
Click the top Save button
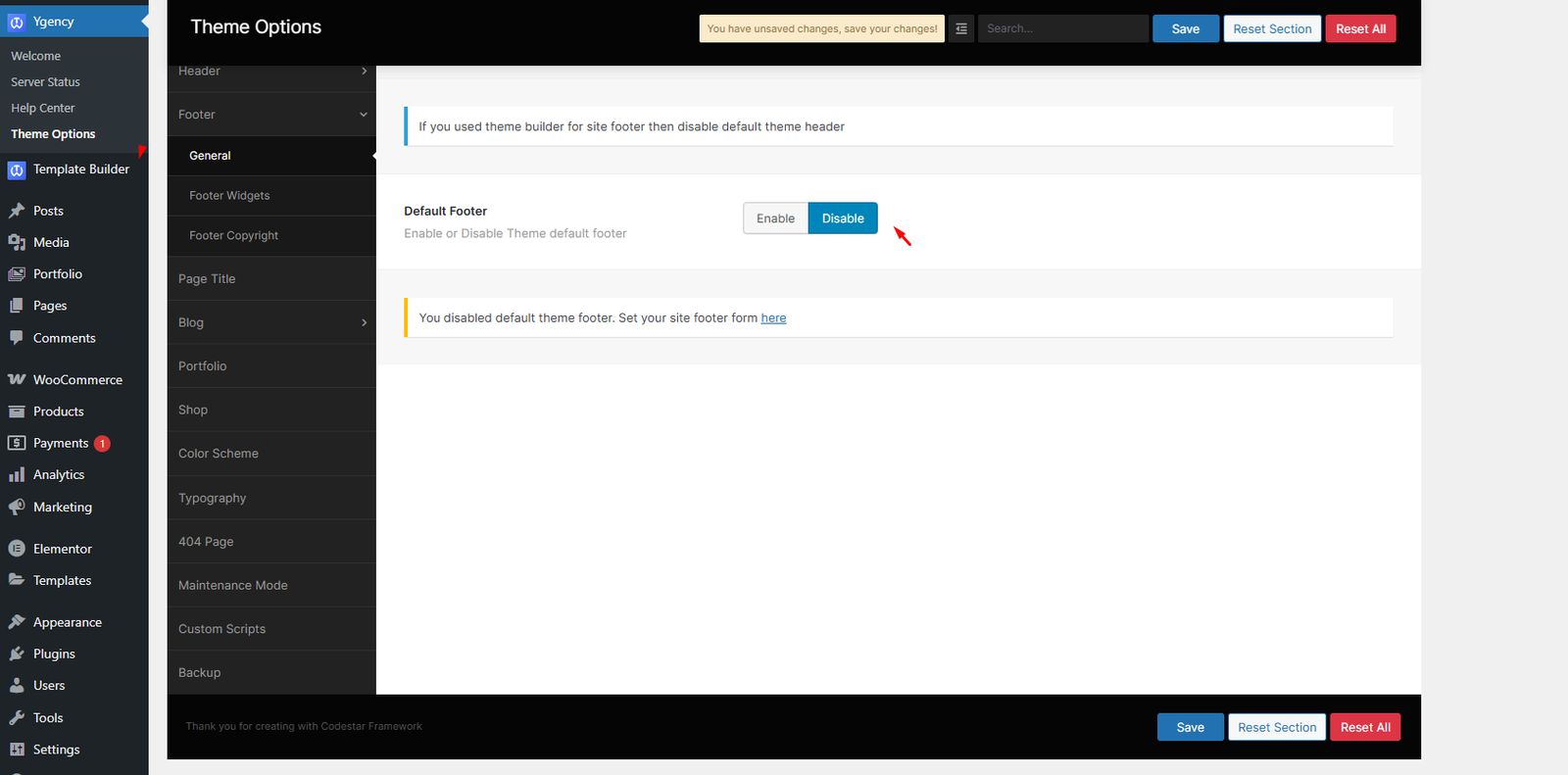point(1186,29)
